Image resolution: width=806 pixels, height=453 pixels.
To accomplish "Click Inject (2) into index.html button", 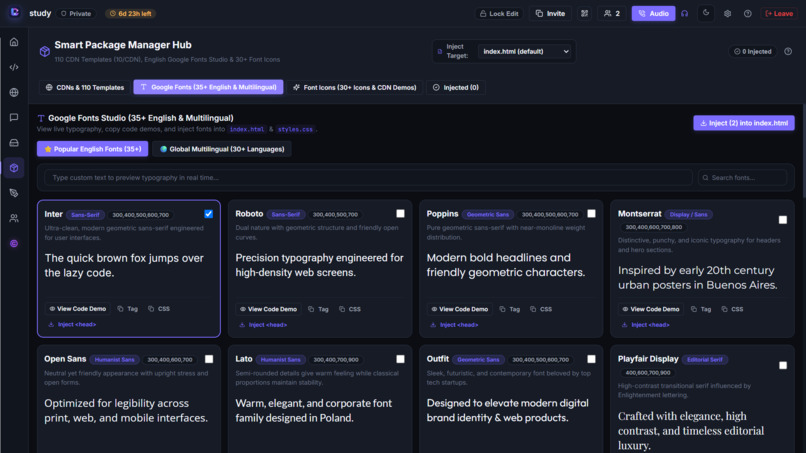I will click(x=744, y=123).
